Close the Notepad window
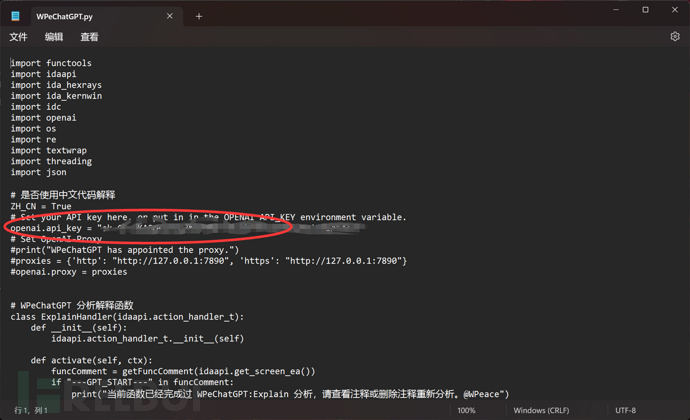 tap(674, 10)
